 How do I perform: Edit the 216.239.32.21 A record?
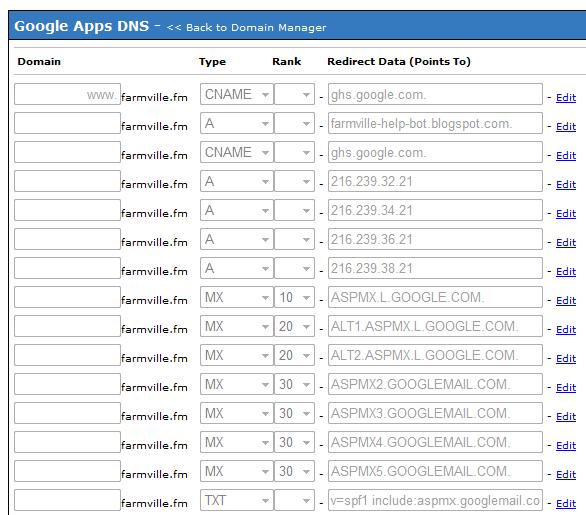(566, 185)
